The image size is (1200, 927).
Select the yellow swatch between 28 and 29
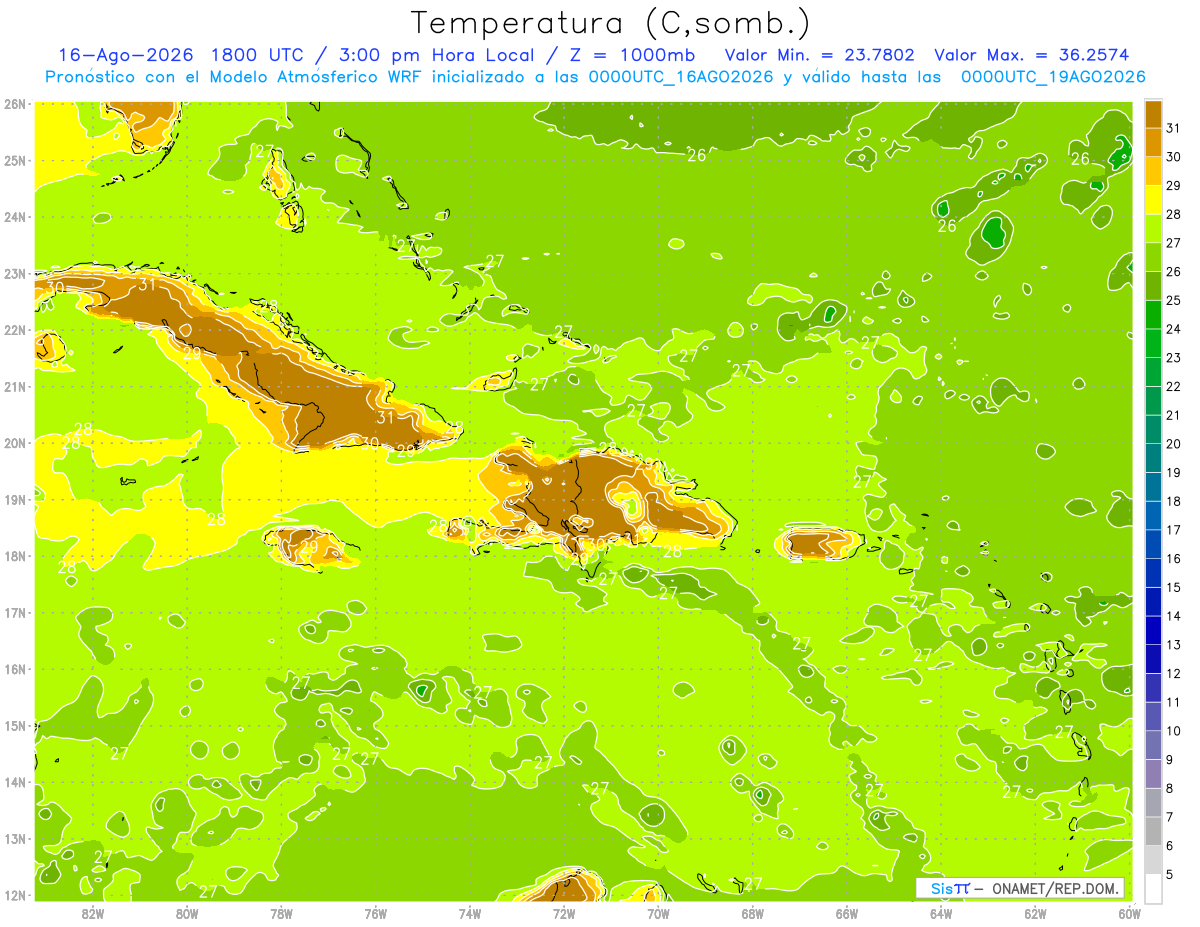click(1153, 200)
